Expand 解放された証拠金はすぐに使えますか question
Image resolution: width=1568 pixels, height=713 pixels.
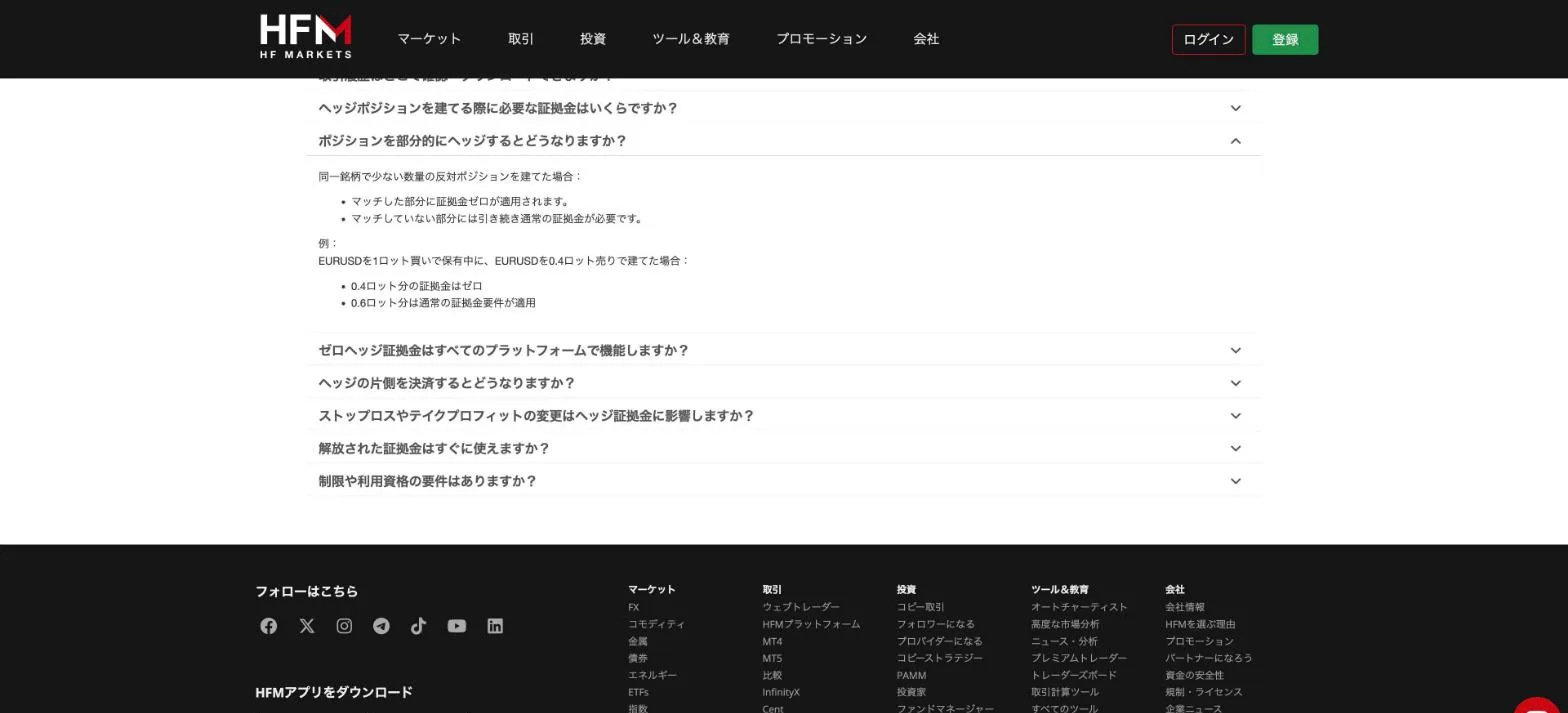(783, 449)
